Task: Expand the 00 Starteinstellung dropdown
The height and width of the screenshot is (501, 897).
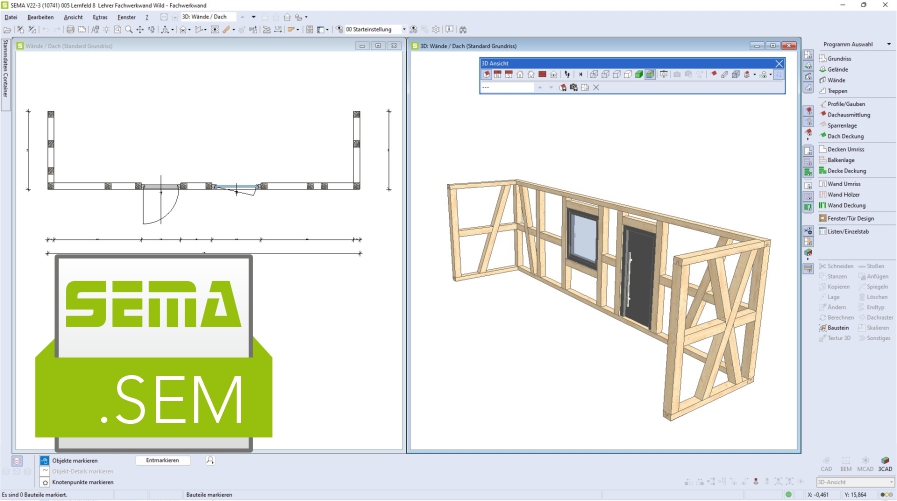Action: [404, 30]
